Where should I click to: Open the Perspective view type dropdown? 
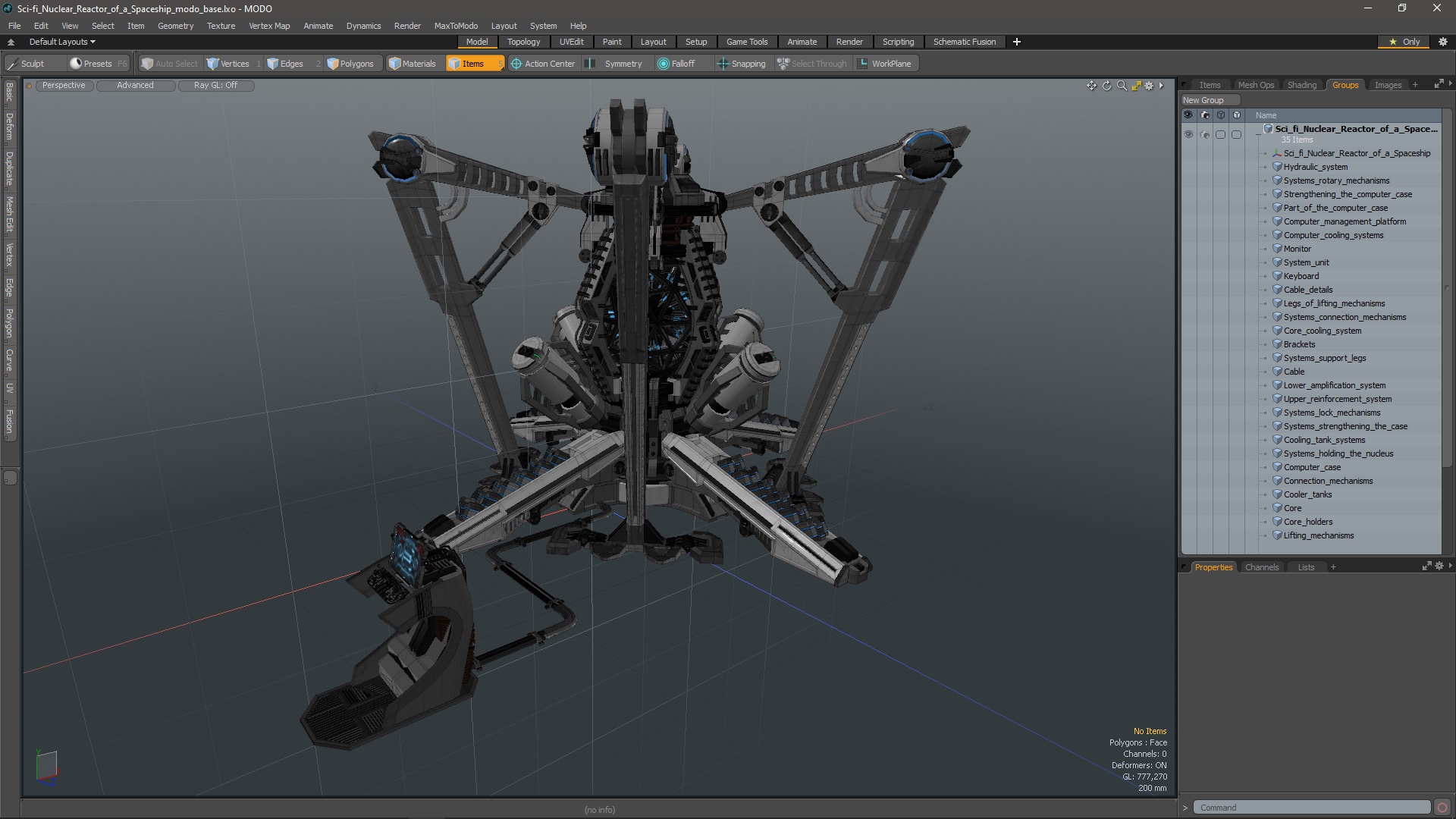pyautogui.click(x=64, y=85)
